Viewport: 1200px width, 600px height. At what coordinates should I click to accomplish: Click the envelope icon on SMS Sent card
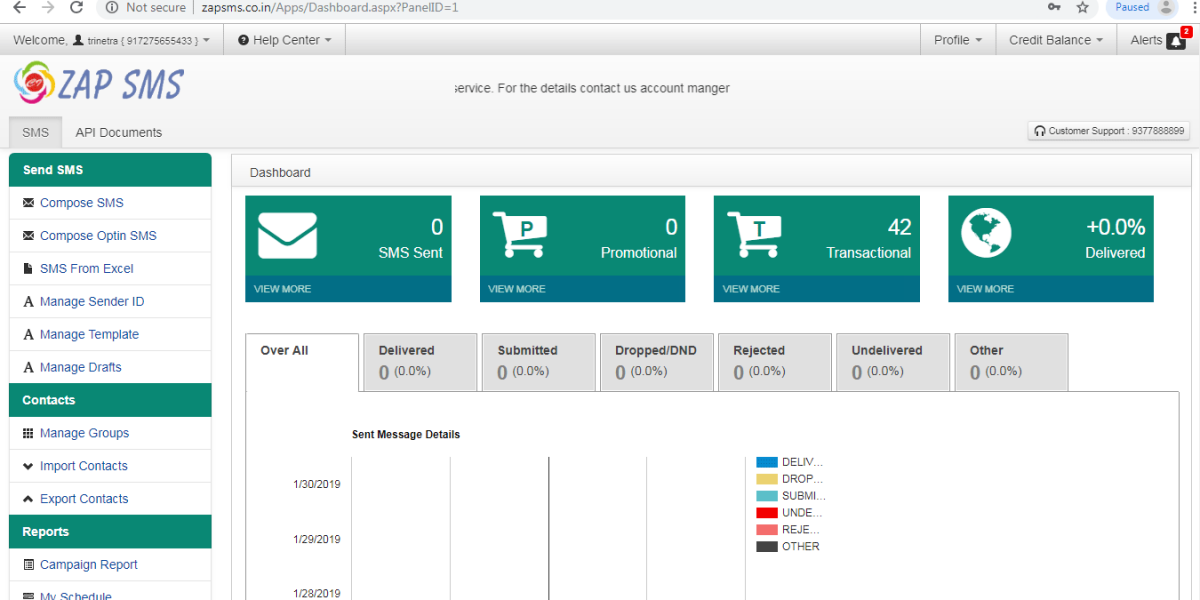pos(287,236)
